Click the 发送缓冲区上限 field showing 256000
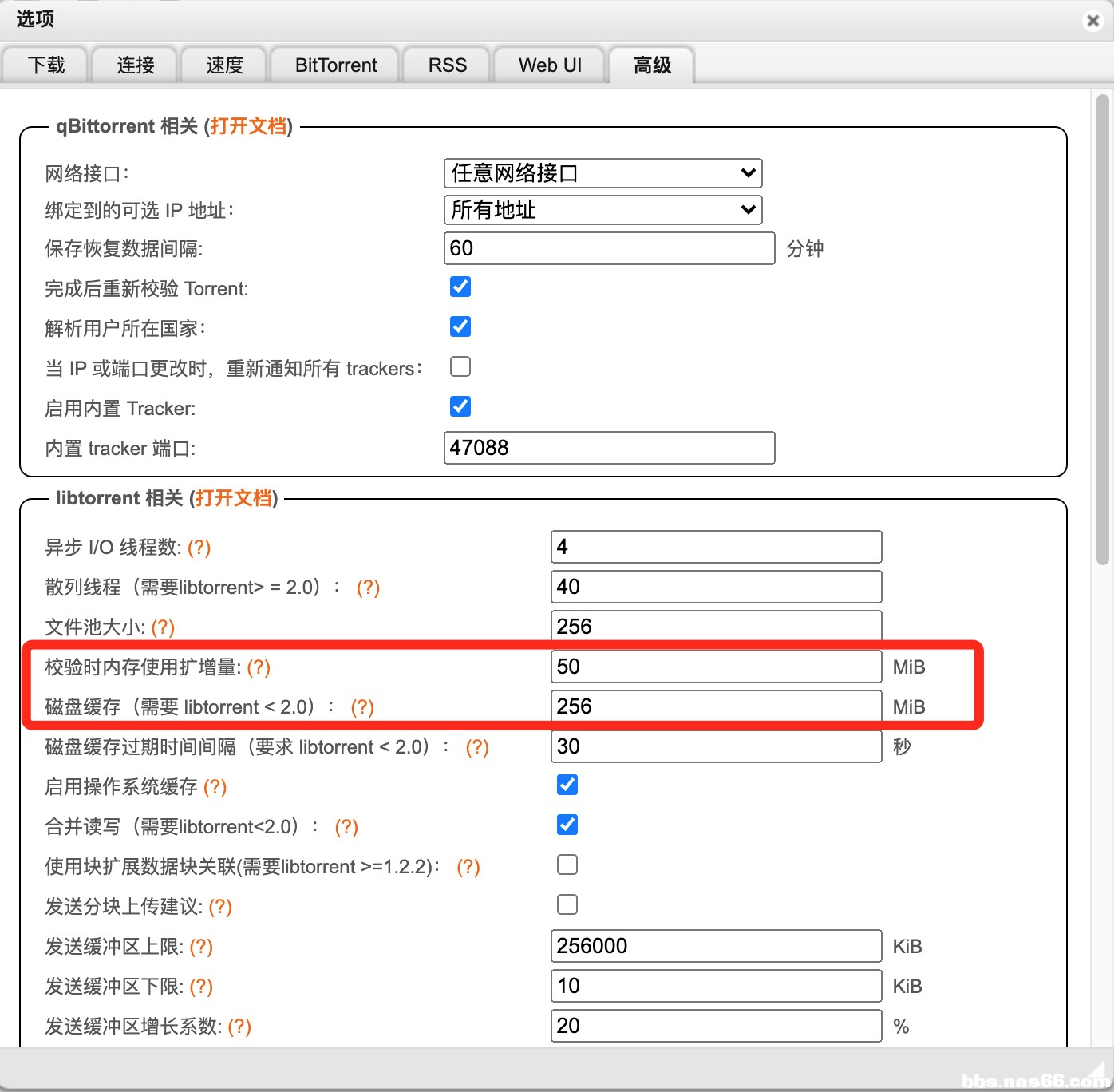This screenshot has width=1114, height=1092. tap(717, 946)
